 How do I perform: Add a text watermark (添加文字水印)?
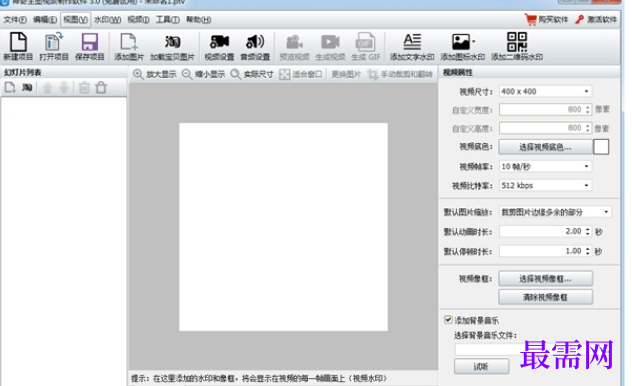[412, 46]
